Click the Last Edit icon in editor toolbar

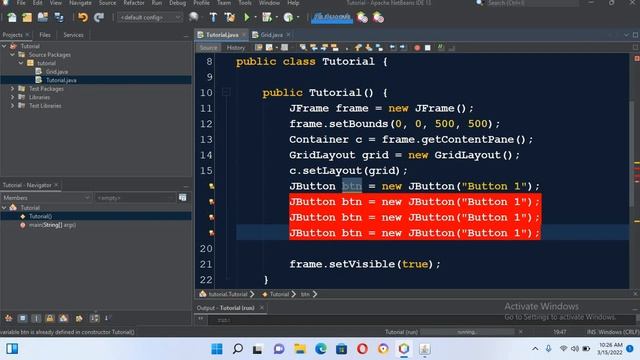259,47
